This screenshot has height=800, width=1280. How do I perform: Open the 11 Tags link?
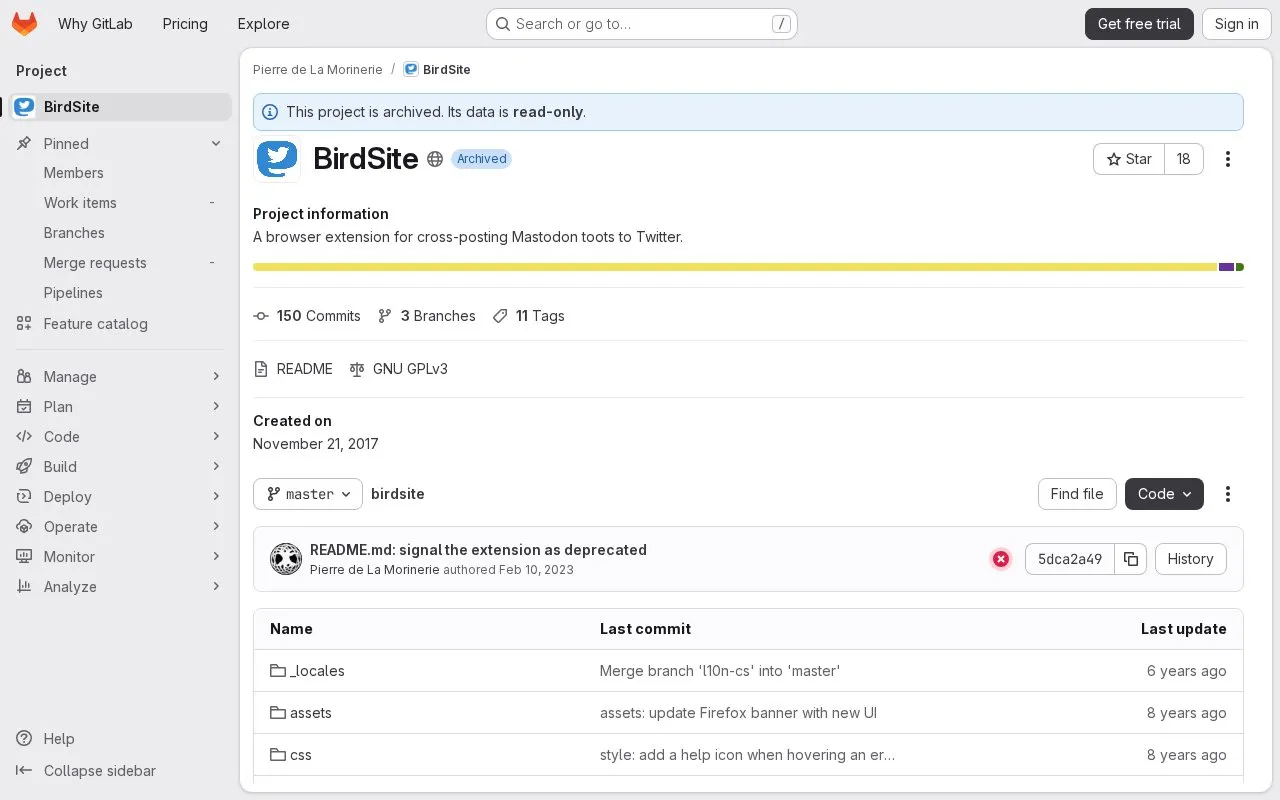tap(528, 316)
